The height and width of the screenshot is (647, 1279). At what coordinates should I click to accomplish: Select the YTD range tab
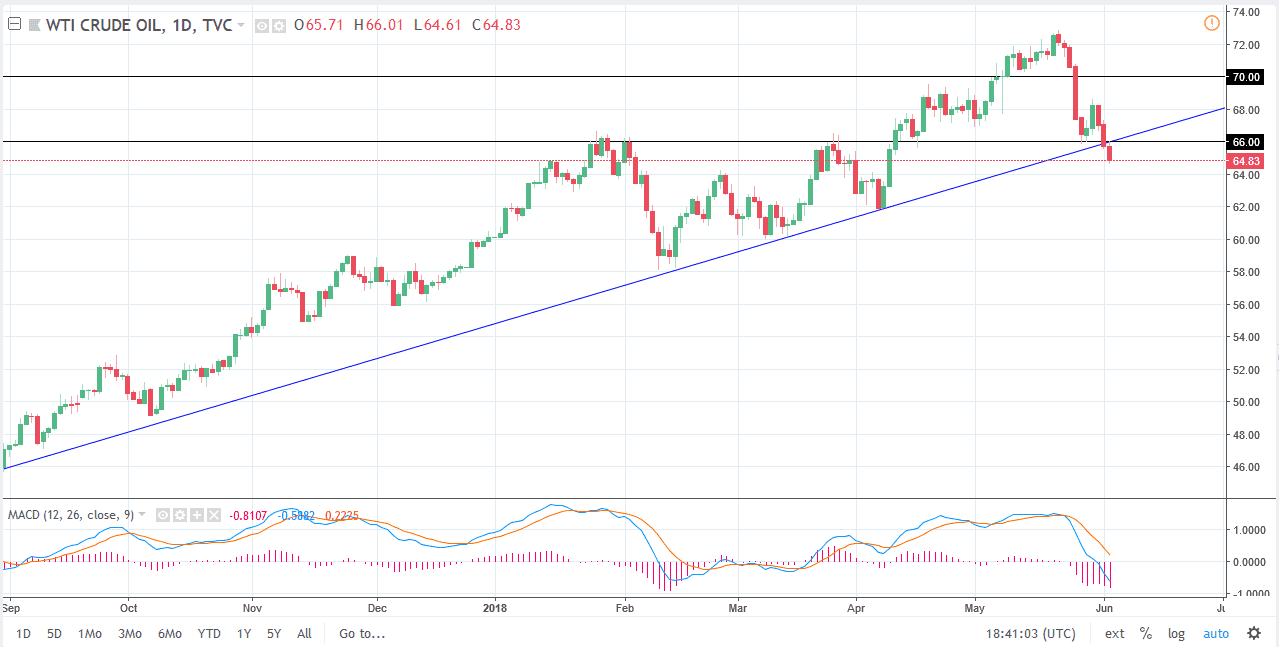point(209,633)
